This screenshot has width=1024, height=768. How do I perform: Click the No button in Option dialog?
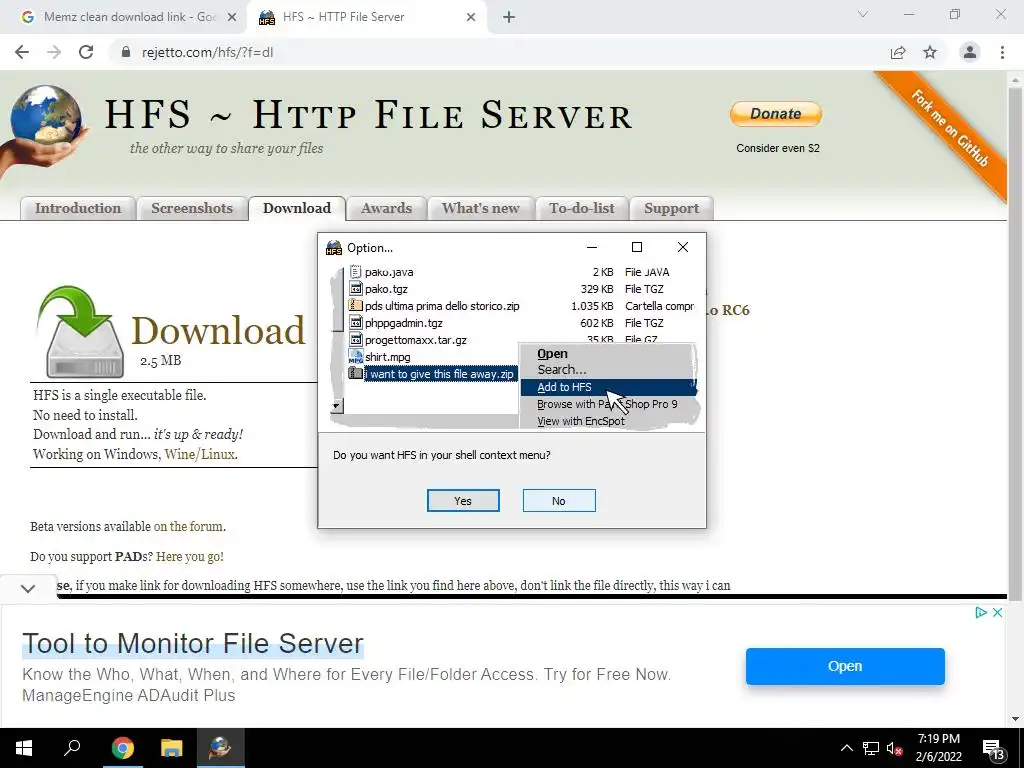(x=559, y=501)
